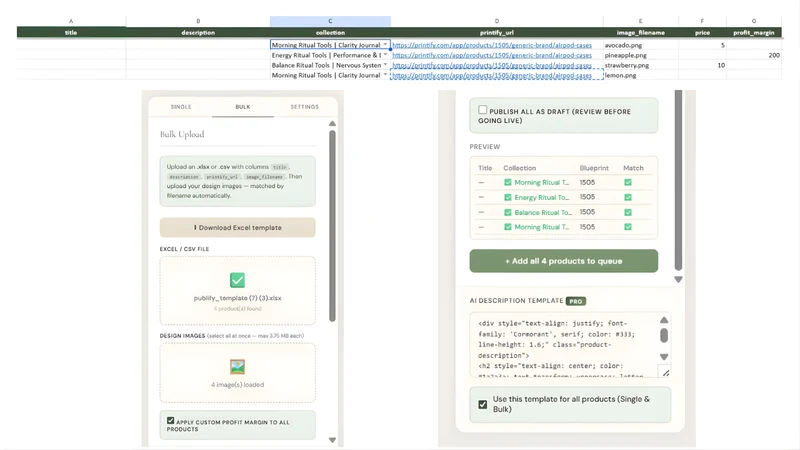
Task: Open the Printify URL in pineapple.png row
Action: tap(492, 55)
